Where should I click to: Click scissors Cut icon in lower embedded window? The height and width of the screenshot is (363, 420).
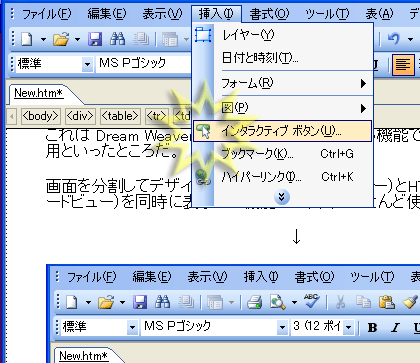pyautogui.click(x=340, y=302)
